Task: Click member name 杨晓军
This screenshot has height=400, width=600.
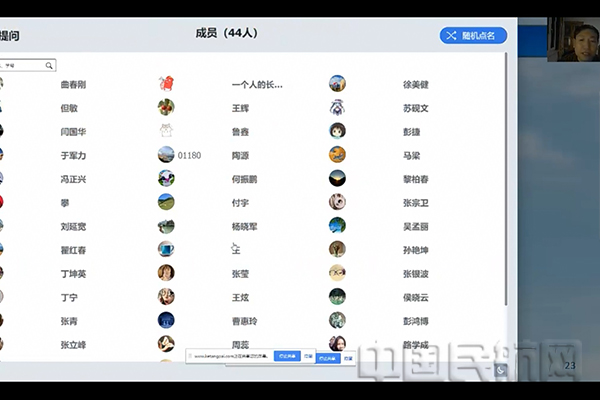Action: [245, 225]
